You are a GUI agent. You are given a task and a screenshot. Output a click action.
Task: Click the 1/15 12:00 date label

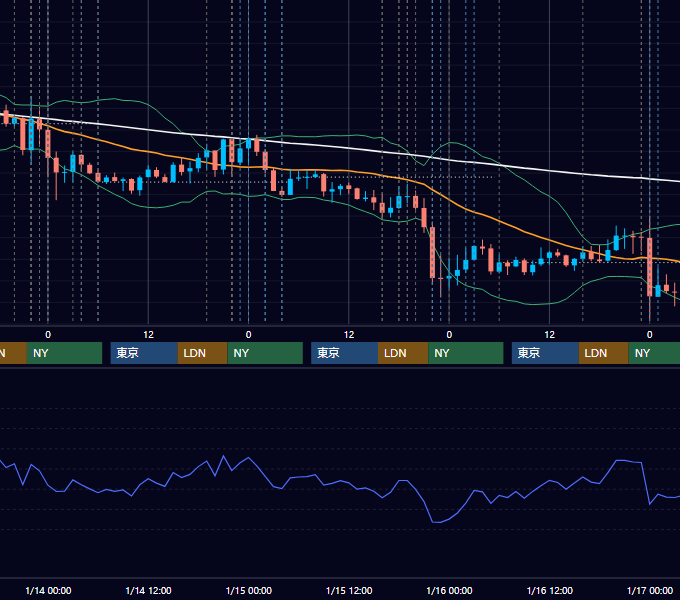tap(349, 590)
